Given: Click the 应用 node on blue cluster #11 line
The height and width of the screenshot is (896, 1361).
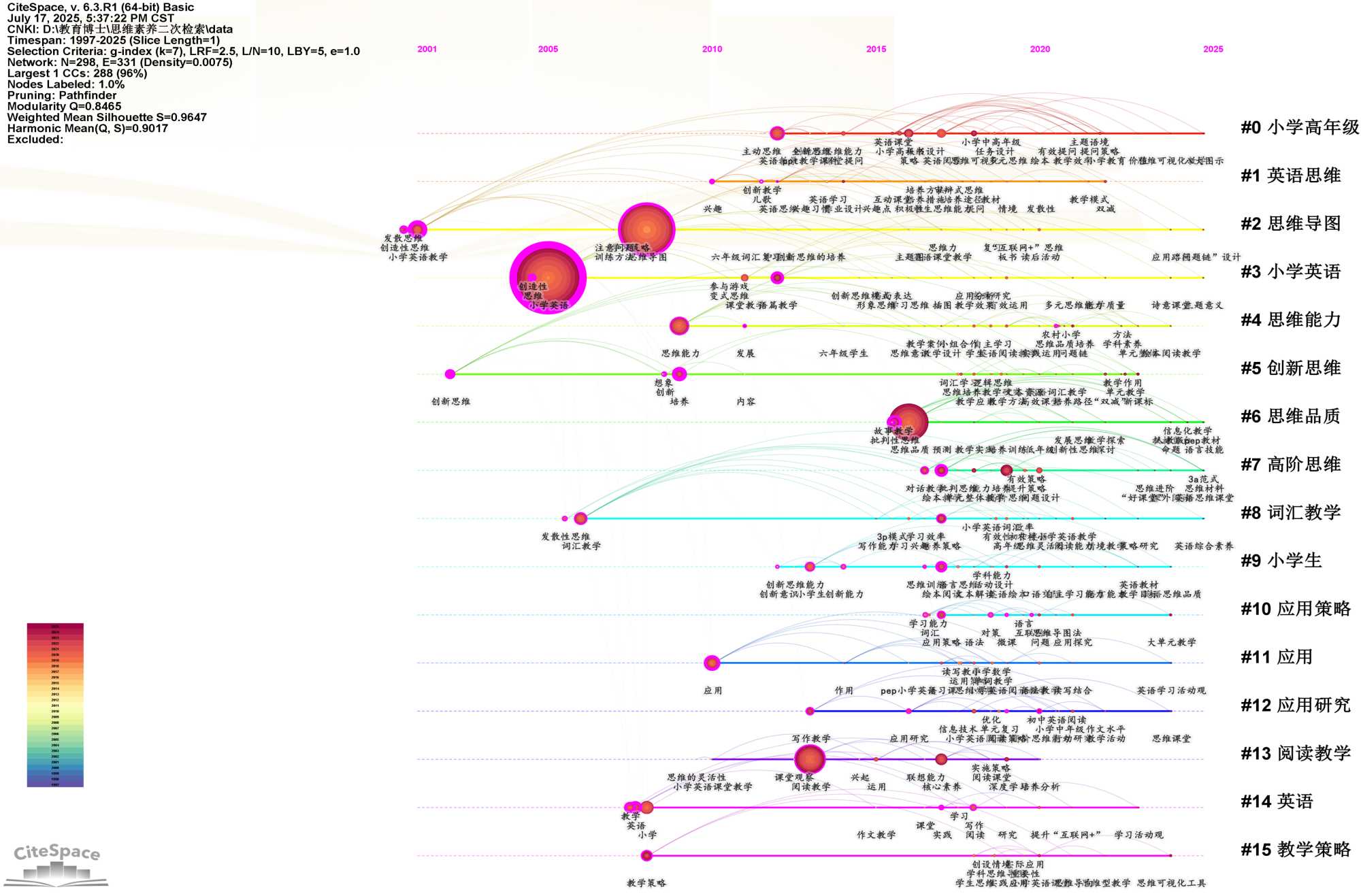Looking at the screenshot, I should pos(712,663).
